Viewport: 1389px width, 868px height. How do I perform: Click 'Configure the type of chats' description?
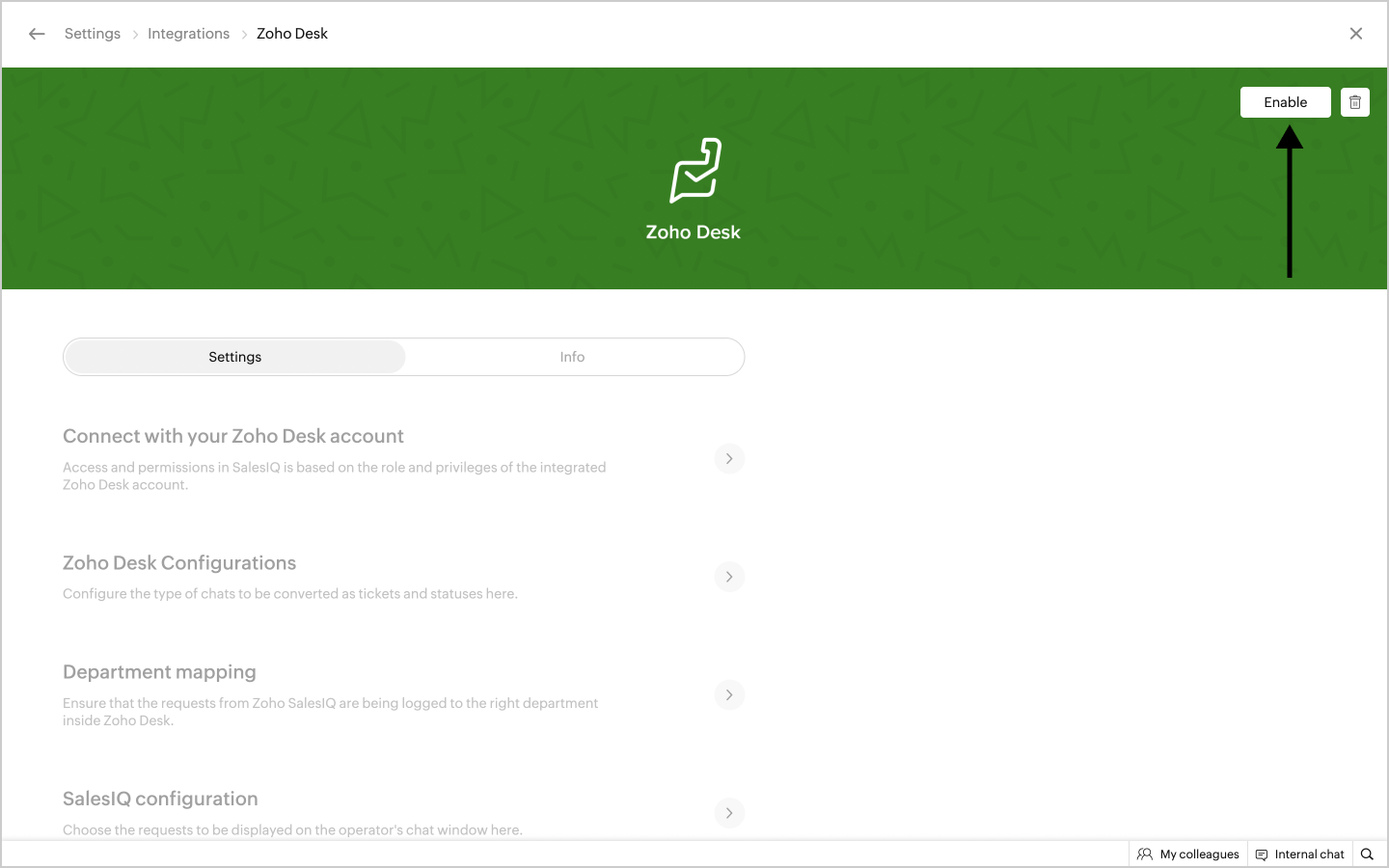(x=290, y=594)
